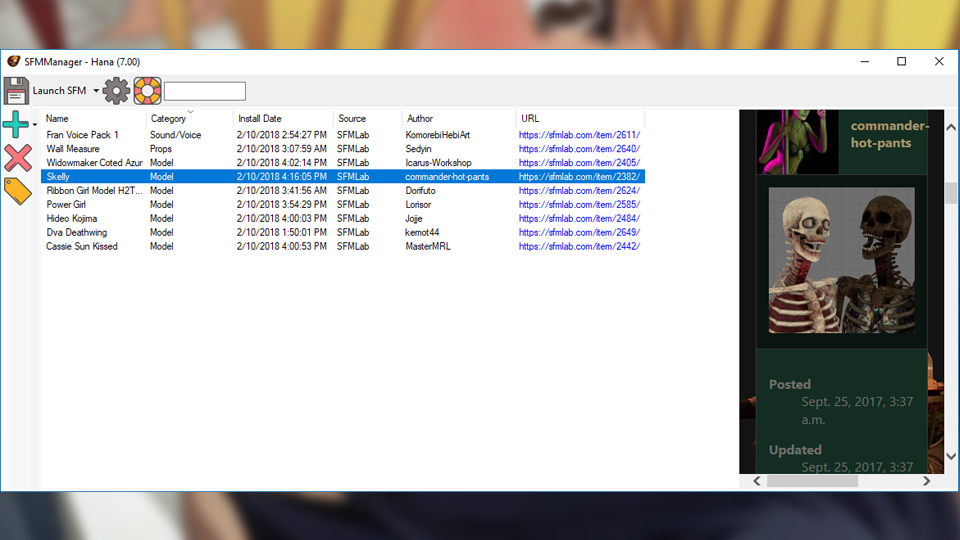
Task: Click the green plus add icon
Action: pos(15,124)
